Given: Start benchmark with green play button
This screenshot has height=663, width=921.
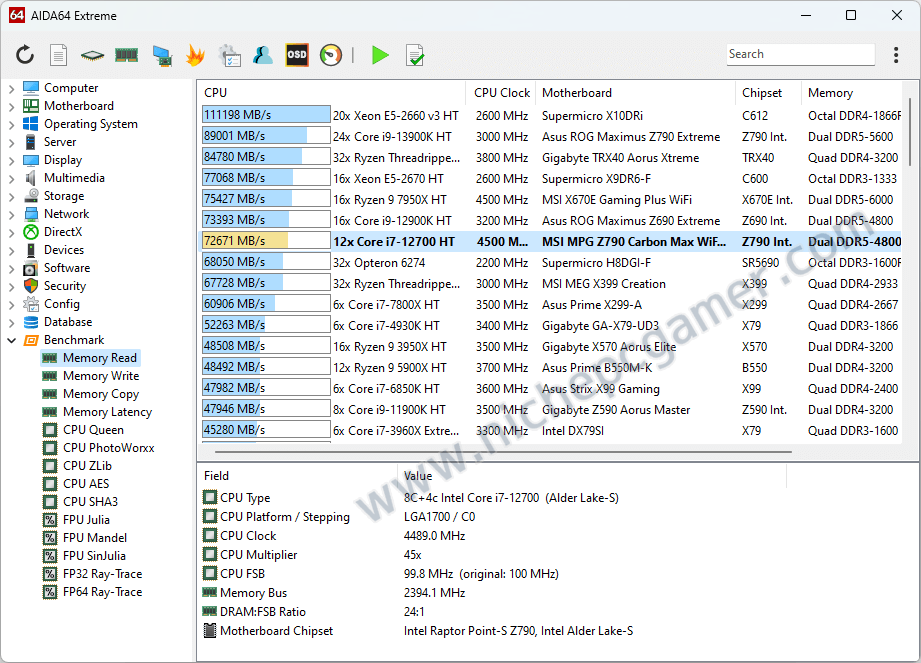Looking at the screenshot, I should [x=380, y=55].
